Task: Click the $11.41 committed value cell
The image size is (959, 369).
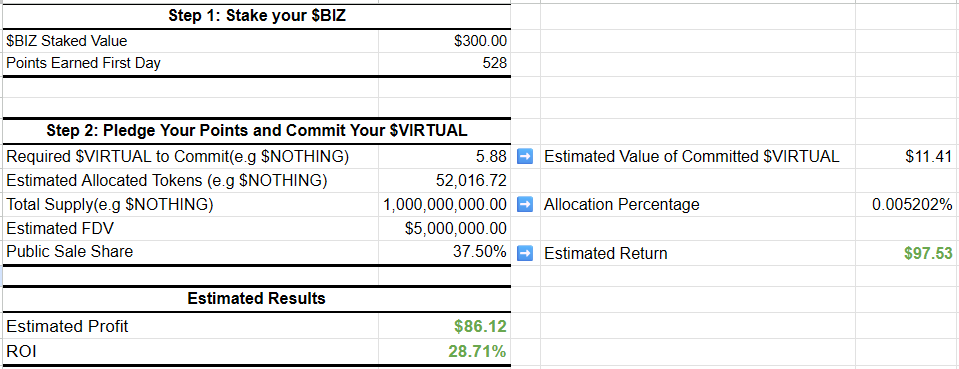Action: point(907,157)
